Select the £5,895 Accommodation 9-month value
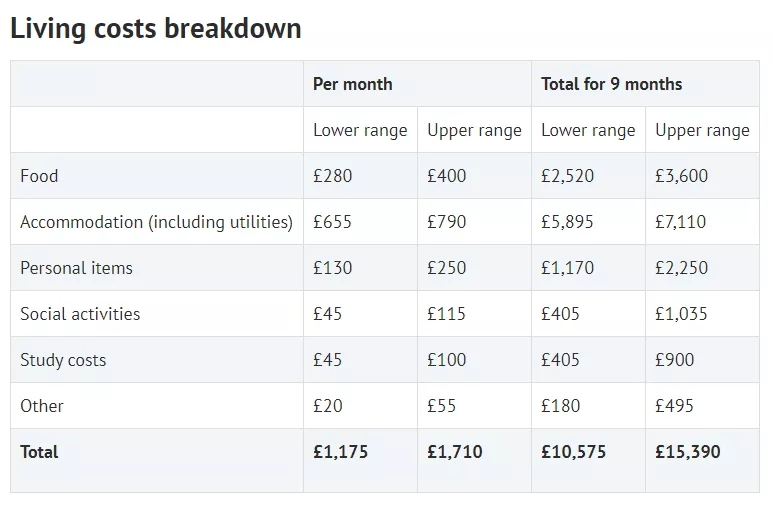 [567, 222]
